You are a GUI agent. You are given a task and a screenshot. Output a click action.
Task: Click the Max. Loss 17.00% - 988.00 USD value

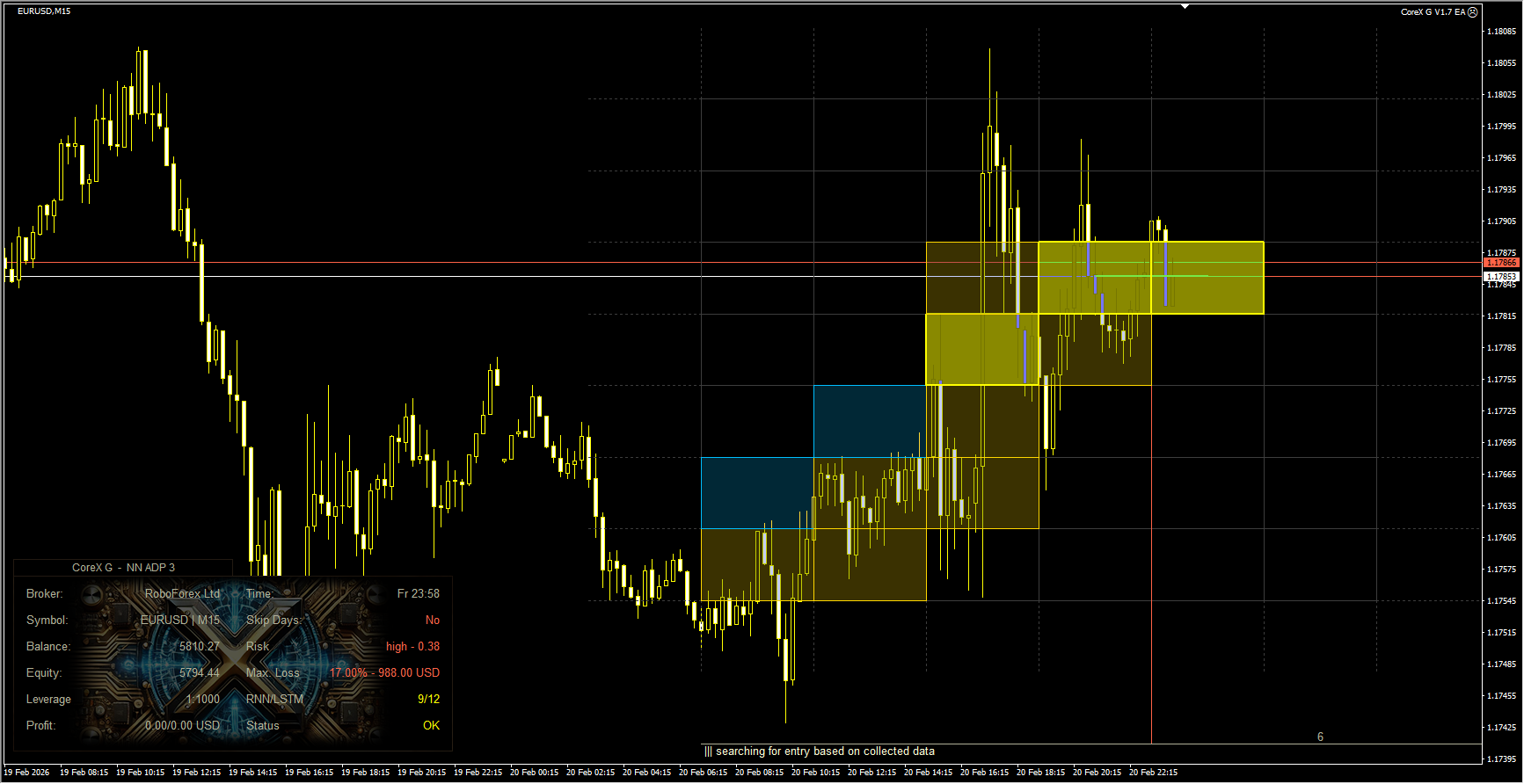point(384,673)
